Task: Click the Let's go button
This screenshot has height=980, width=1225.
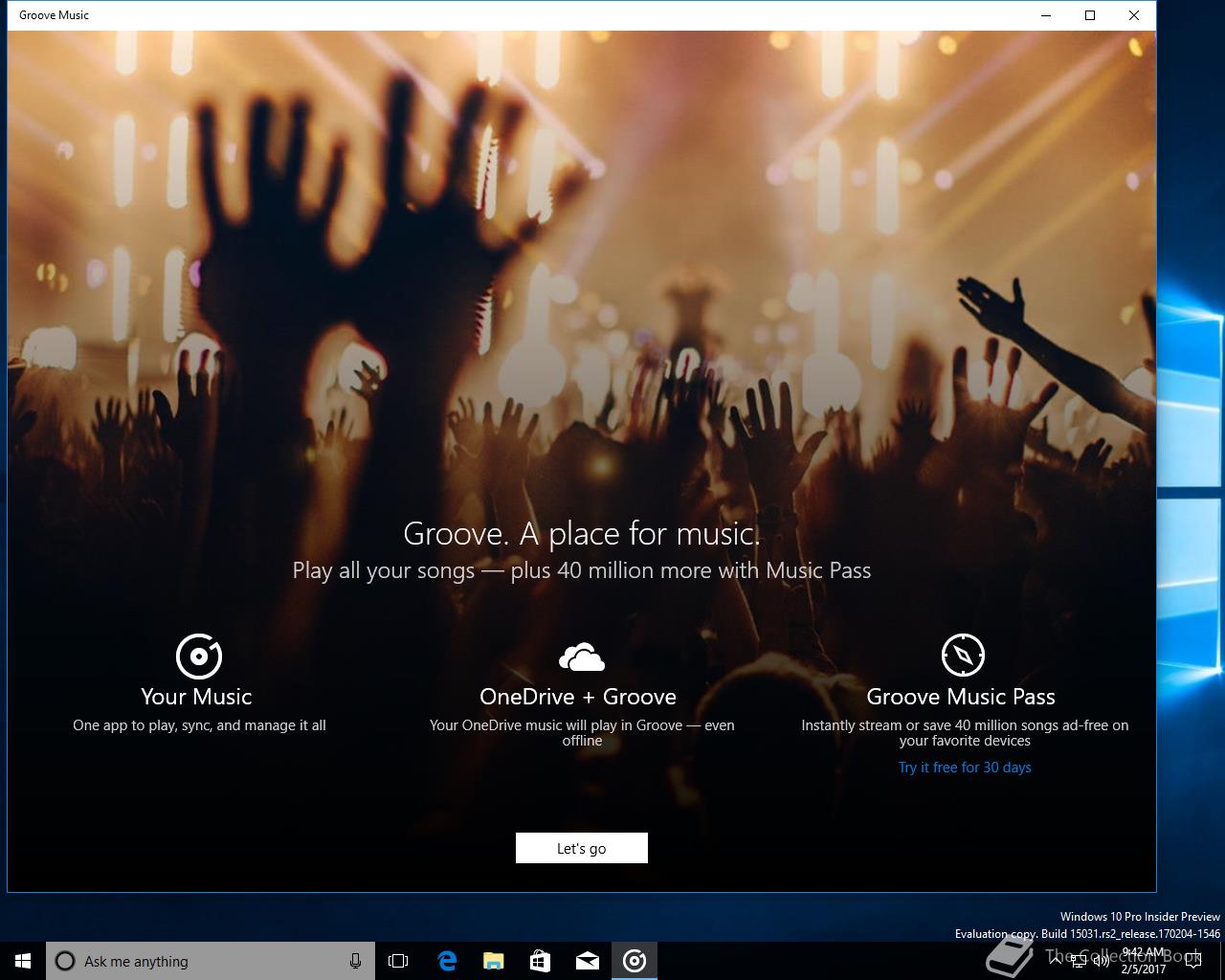Action: tap(582, 848)
